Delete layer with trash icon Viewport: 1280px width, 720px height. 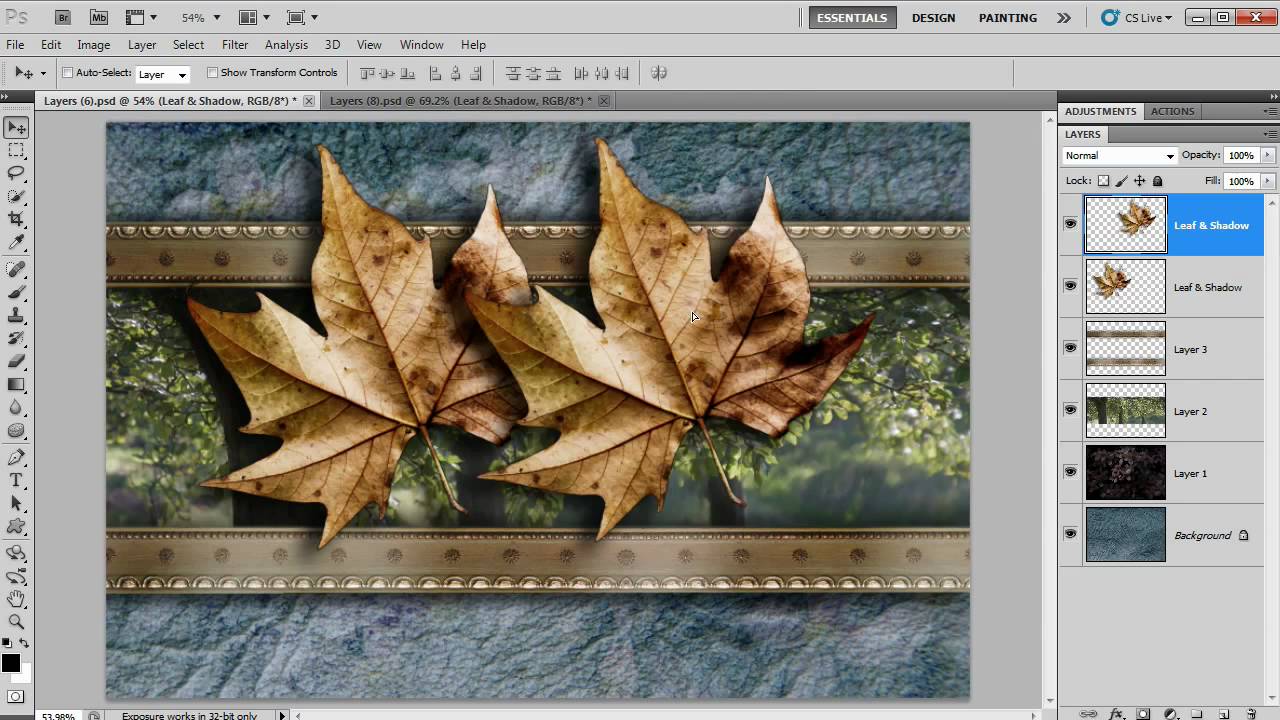pyautogui.click(x=1251, y=714)
